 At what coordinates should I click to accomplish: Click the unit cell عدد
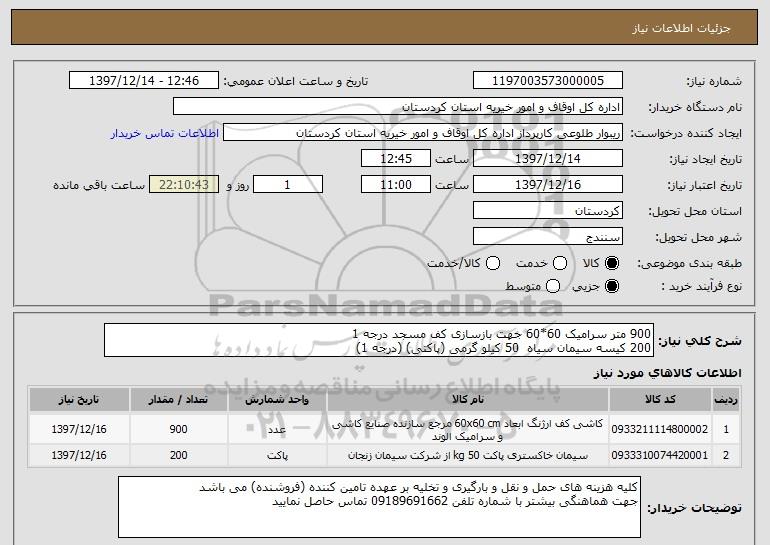[277, 430]
